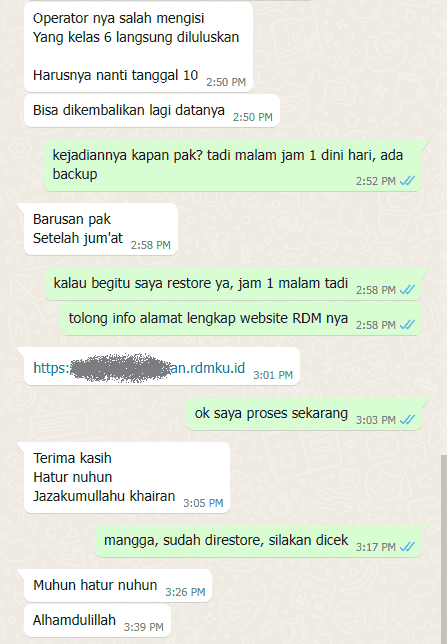Click the 'Terima kasih Hatur nuhun' message bubble

click(127, 477)
